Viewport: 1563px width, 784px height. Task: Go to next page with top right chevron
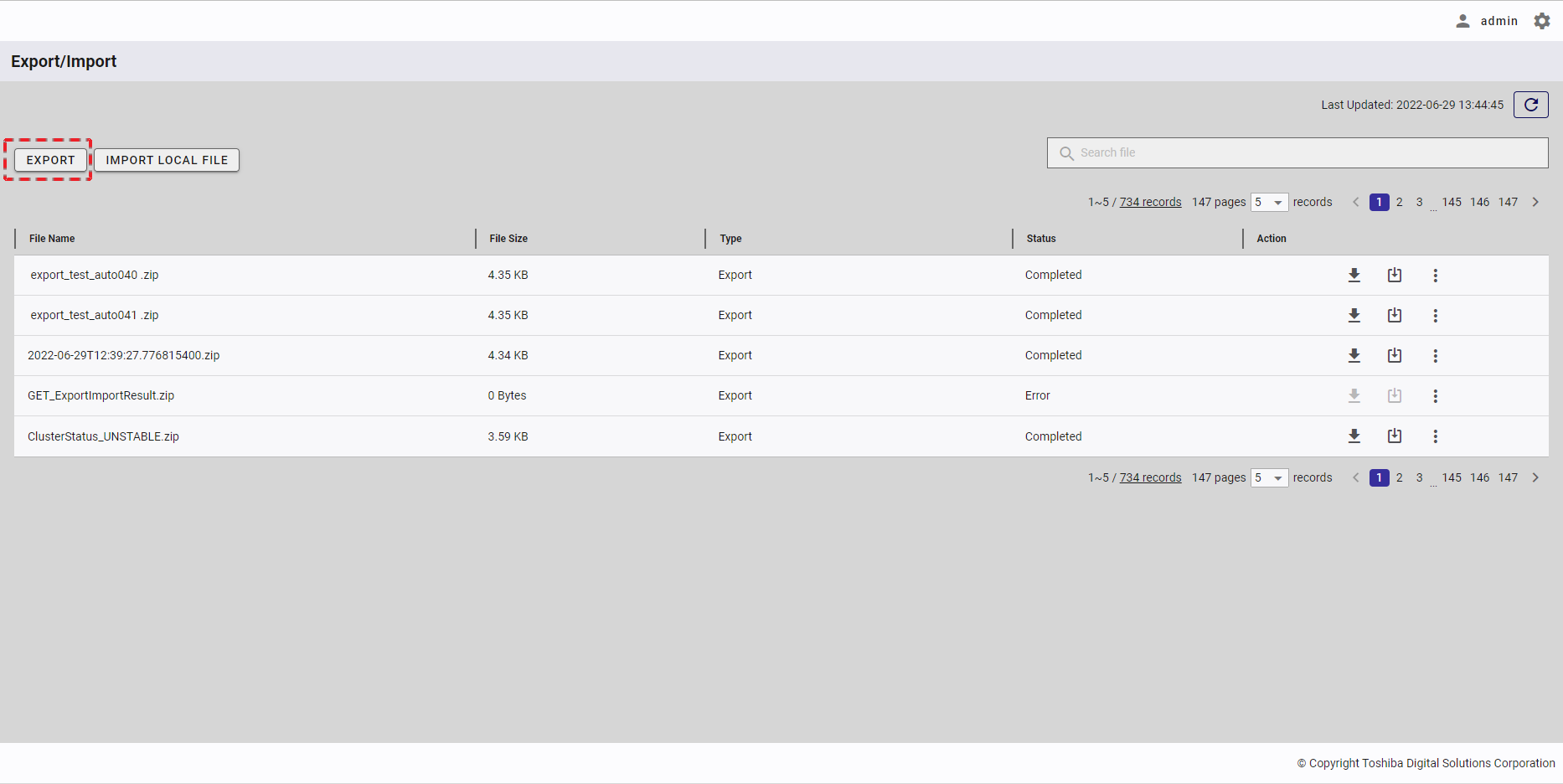tap(1535, 202)
